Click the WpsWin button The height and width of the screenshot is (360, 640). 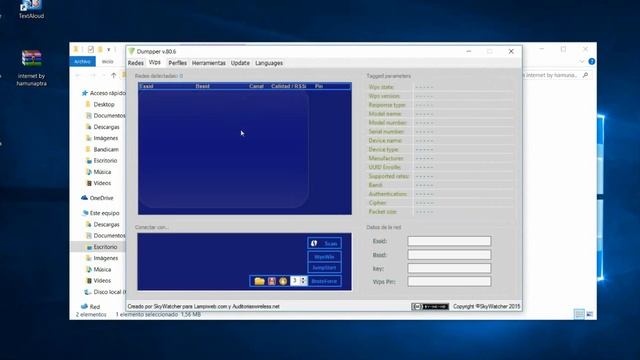(x=324, y=257)
